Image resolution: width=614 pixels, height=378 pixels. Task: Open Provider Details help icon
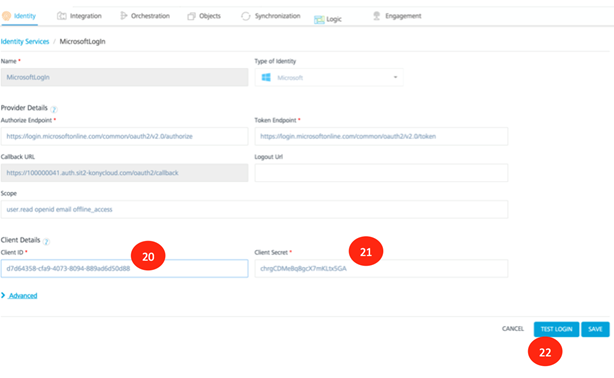54,109
